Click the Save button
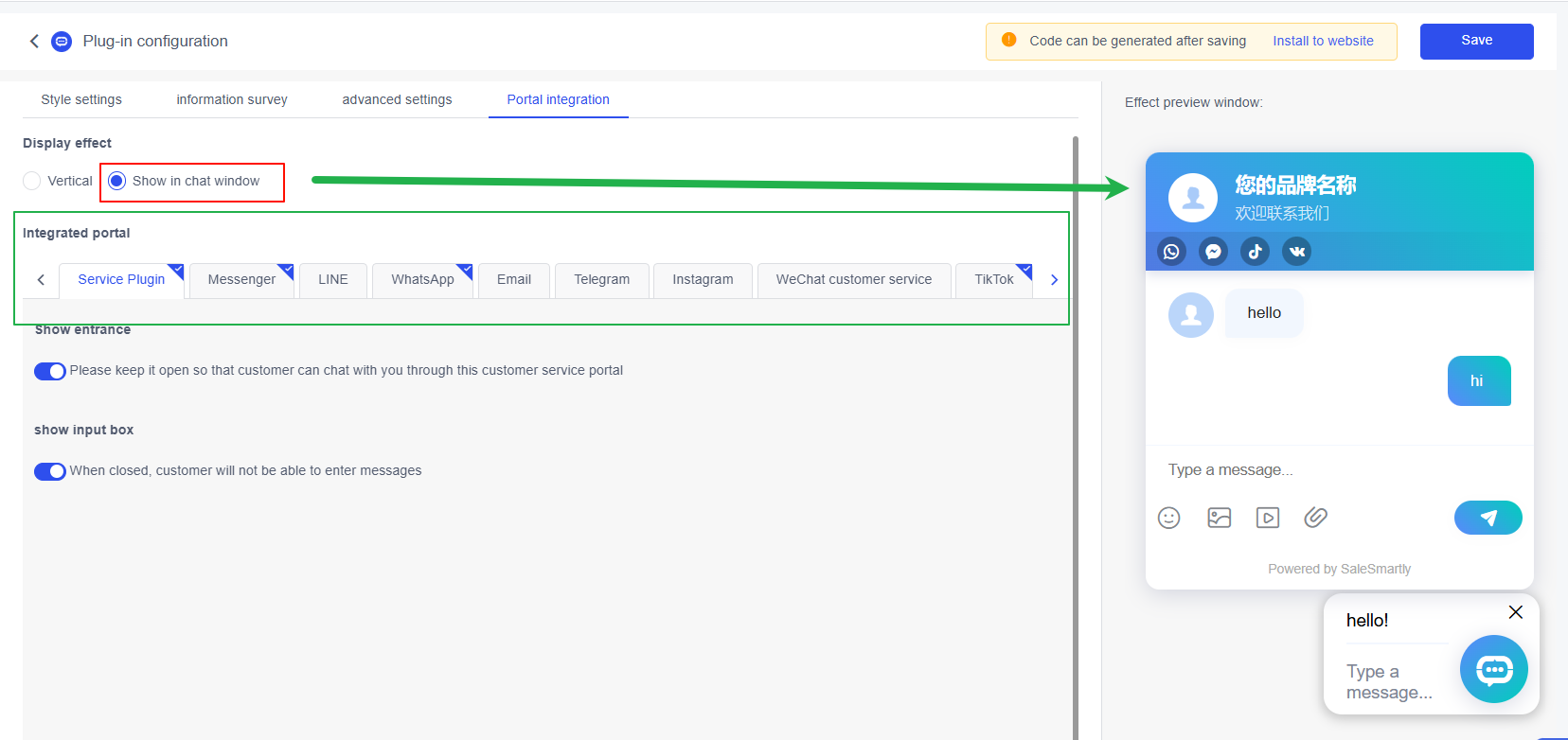The width and height of the screenshot is (1568, 740). [1476, 41]
